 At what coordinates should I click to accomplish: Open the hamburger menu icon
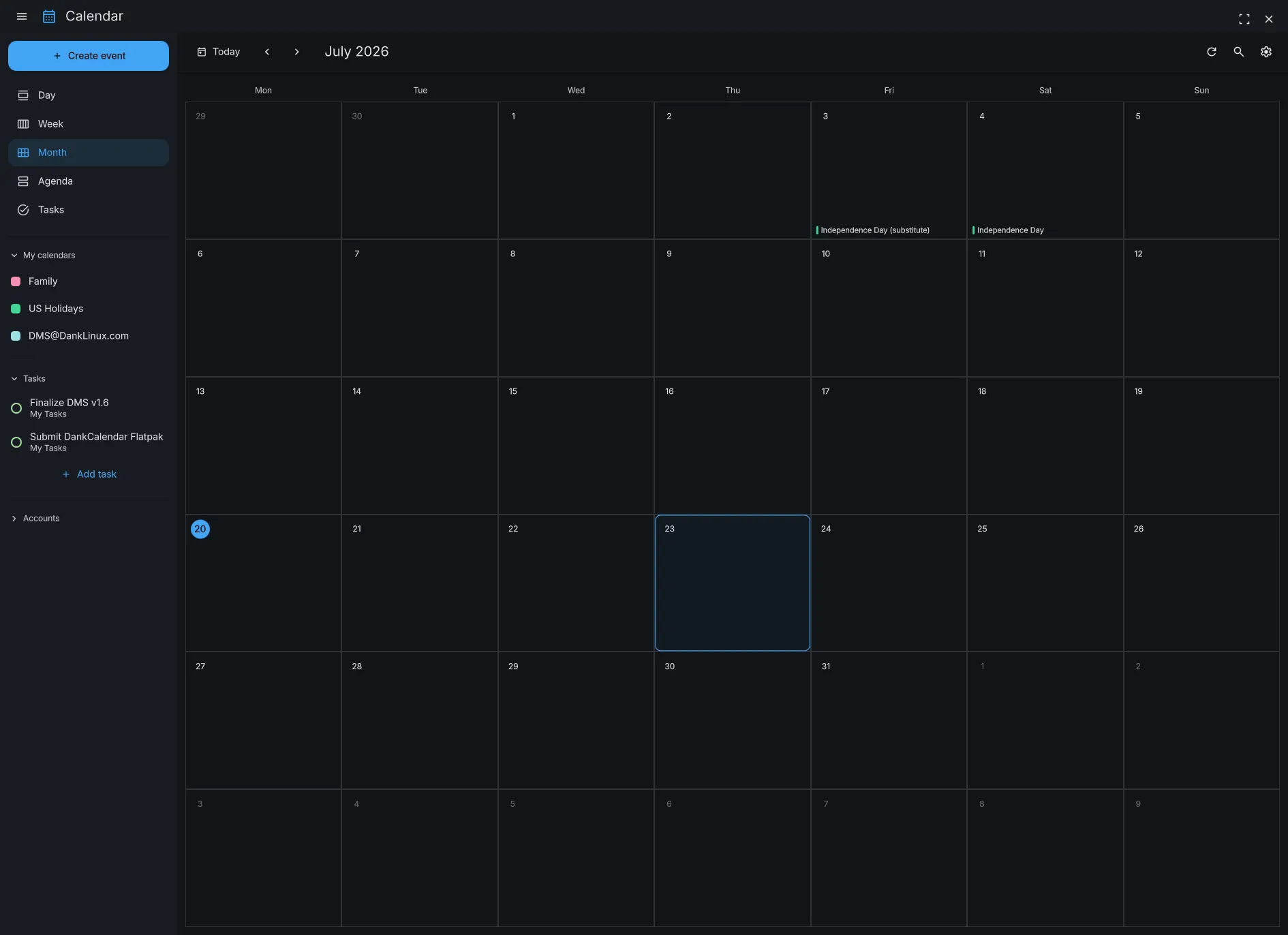(x=22, y=16)
